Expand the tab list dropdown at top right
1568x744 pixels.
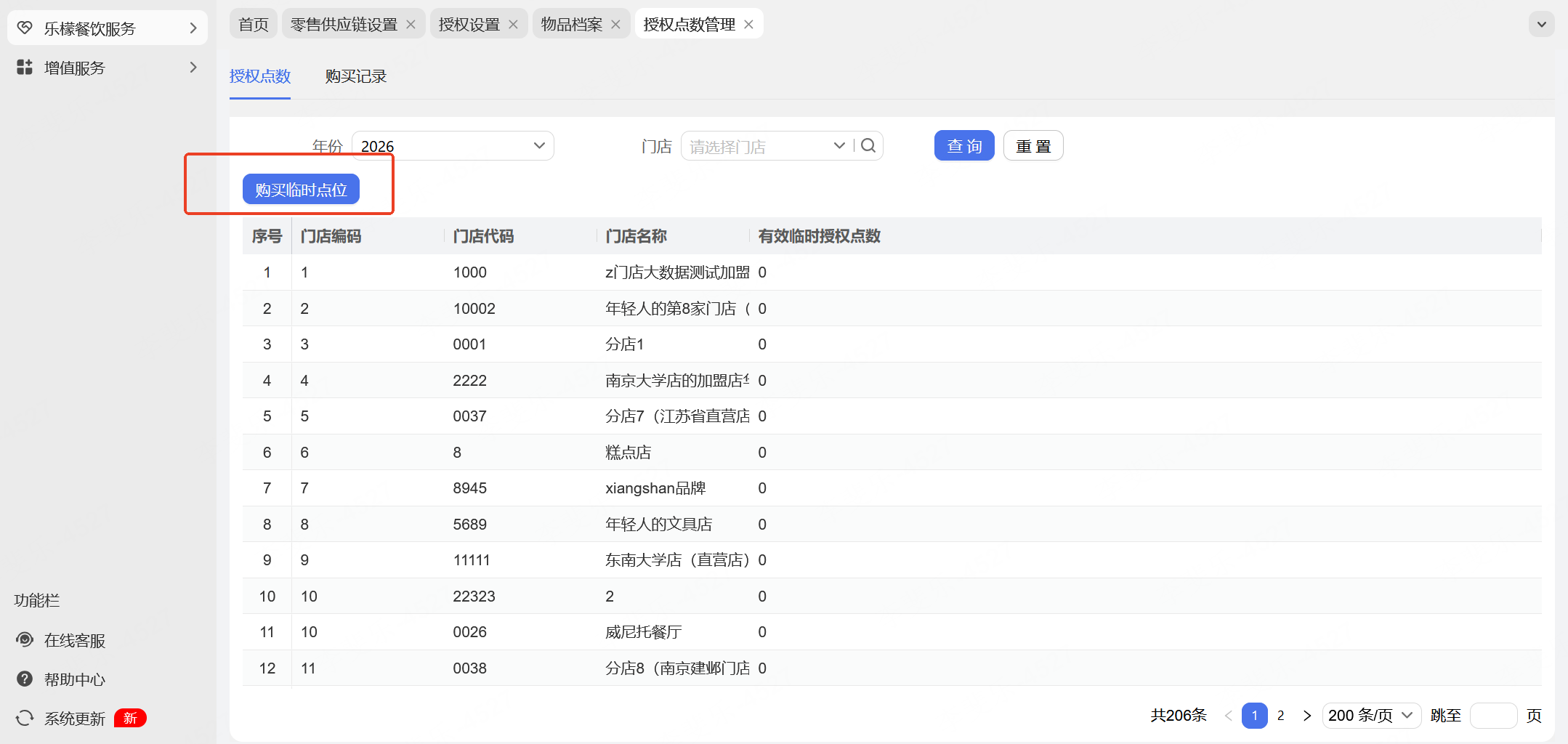pyautogui.click(x=1541, y=25)
